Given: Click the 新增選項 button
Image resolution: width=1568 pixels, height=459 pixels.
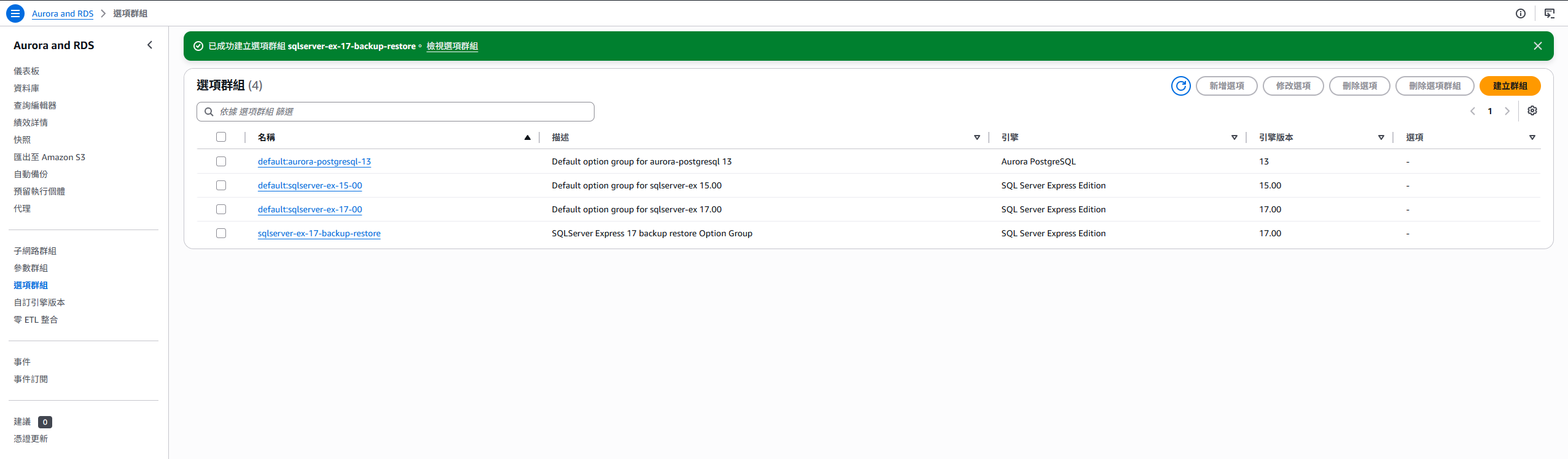Looking at the screenshot, I should click(1227, 86).
